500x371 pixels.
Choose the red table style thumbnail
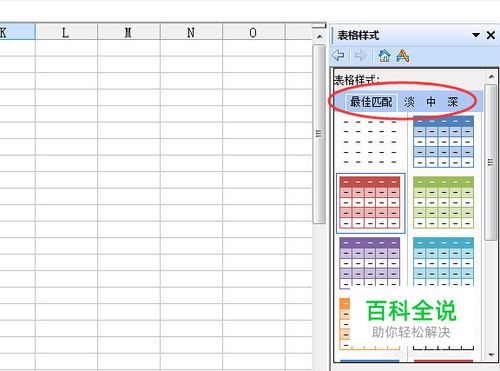tap(370, 203)
